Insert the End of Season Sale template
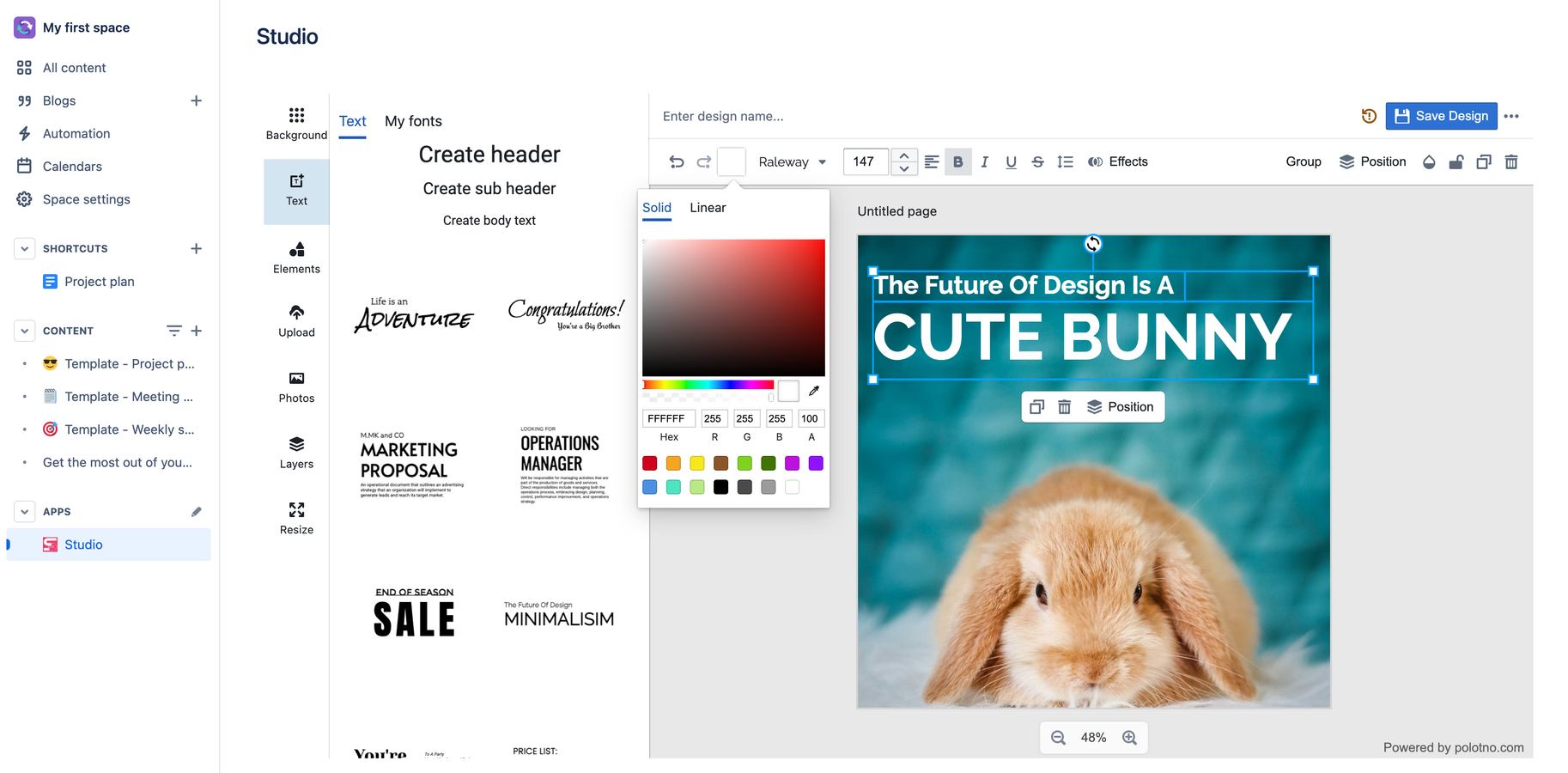This screenshot has width=1568, height=773. 414,613
